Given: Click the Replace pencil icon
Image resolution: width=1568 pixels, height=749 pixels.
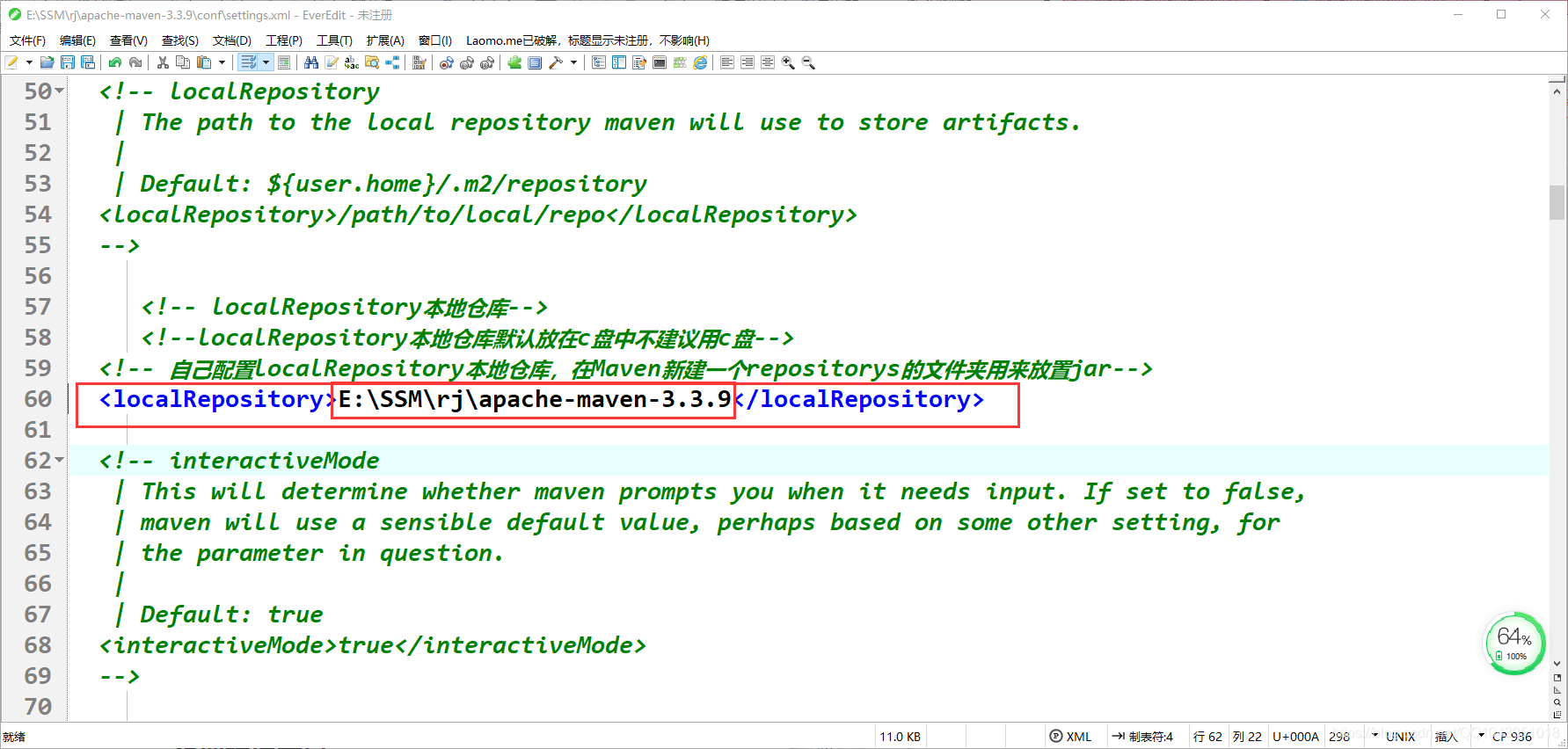Looking at the screenshot, I should (332, 62).
